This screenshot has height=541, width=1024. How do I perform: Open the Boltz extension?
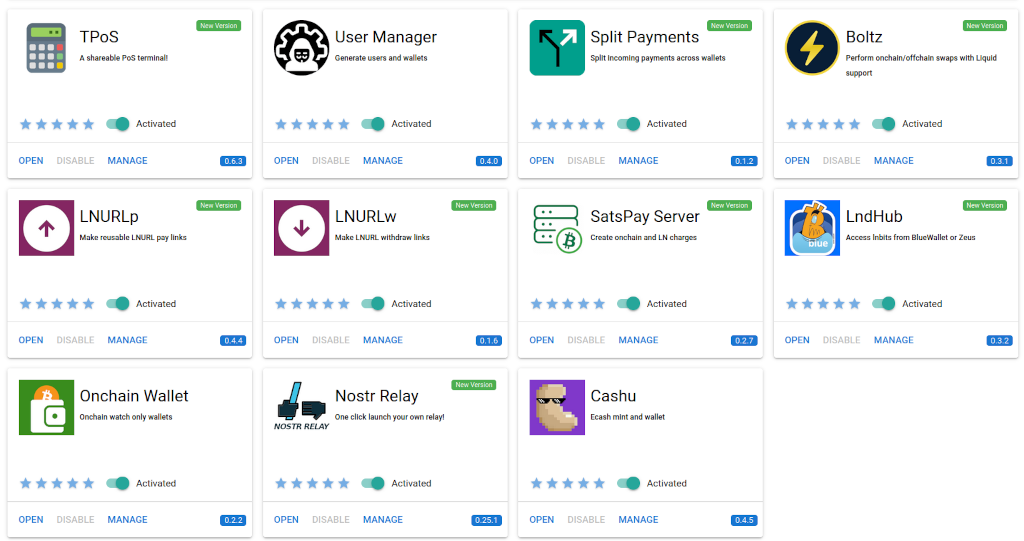(797, 161)
